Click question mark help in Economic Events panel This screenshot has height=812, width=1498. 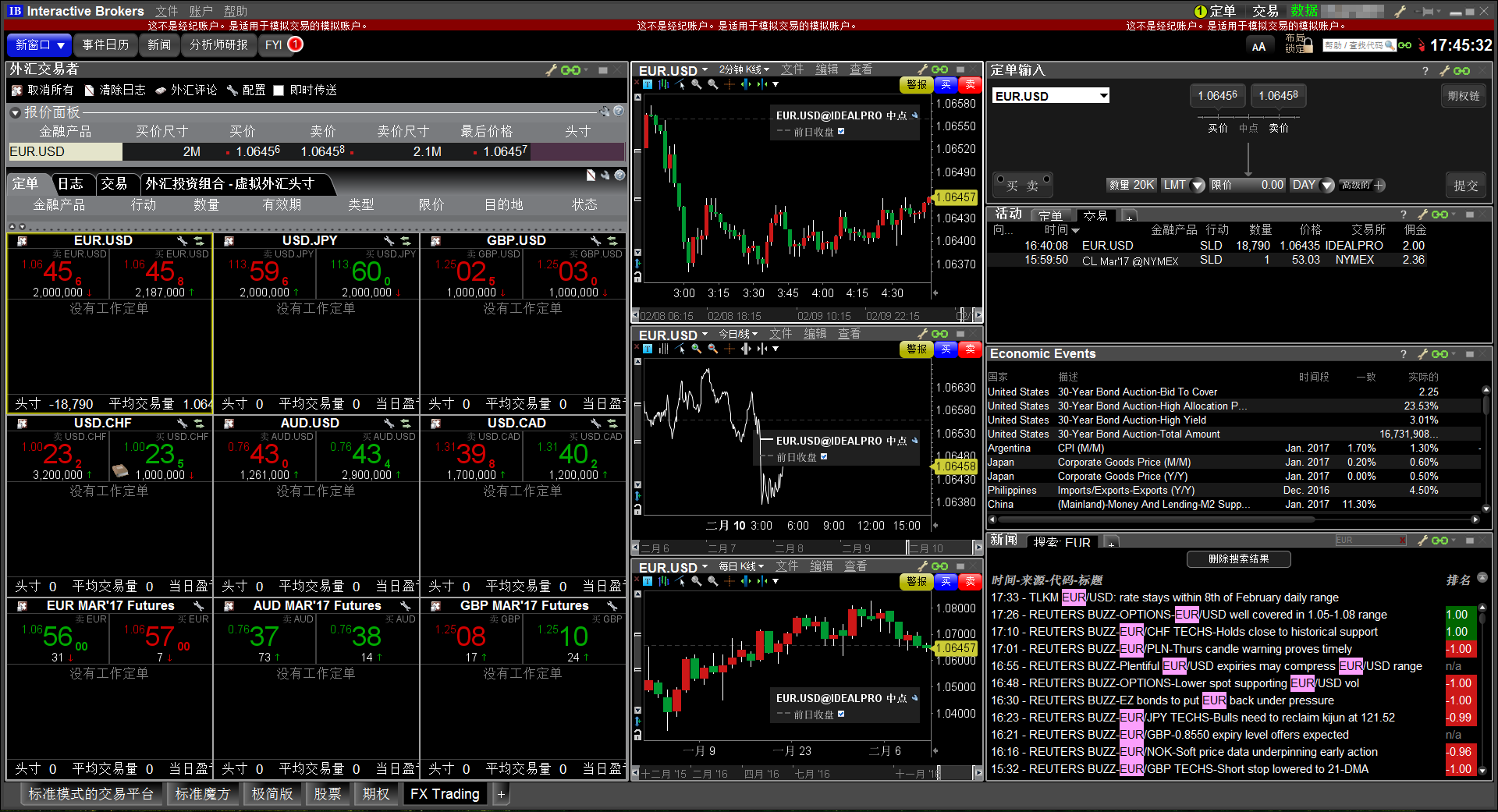coord(1403,354)
